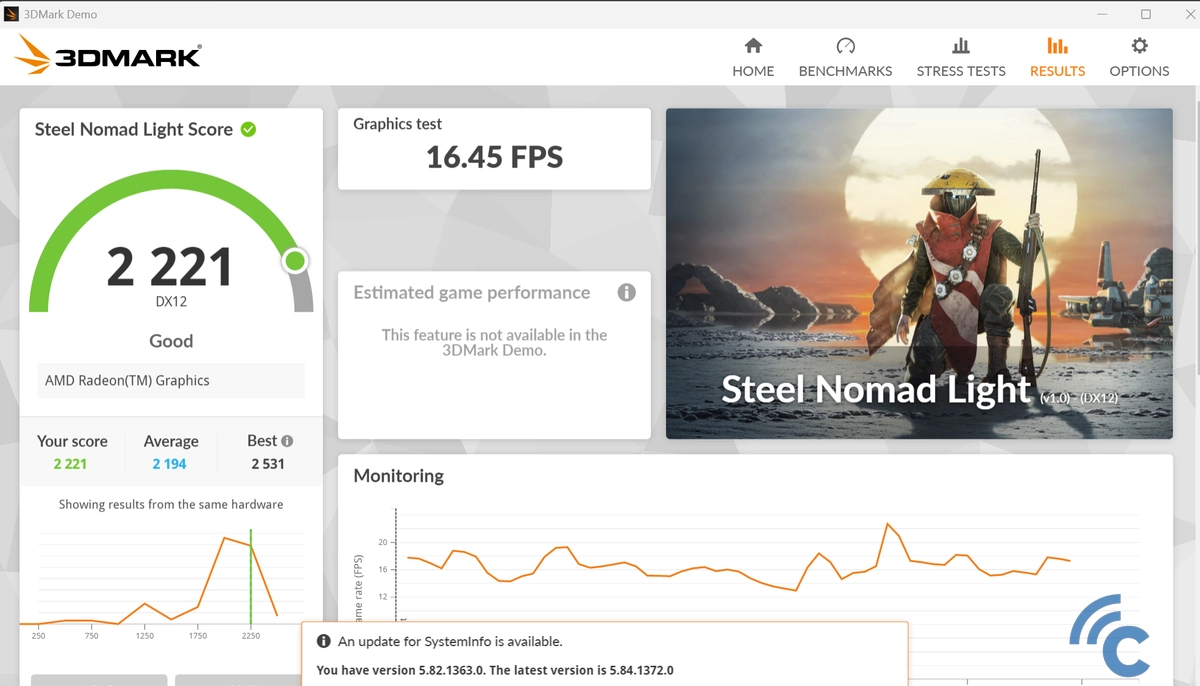
Task: Click the Your score value 2 221
Action: tap(70, 464)
